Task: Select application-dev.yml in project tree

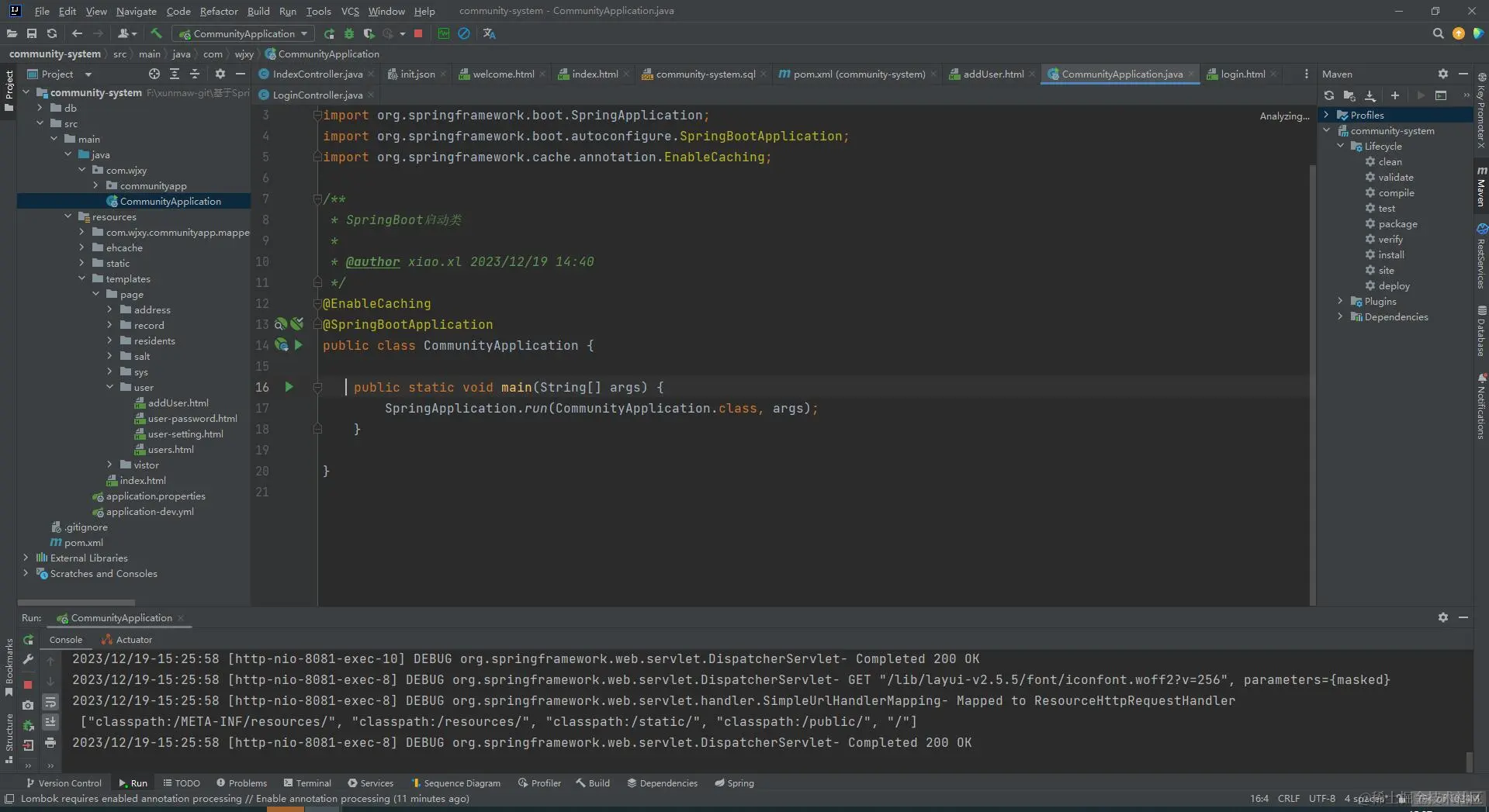Action: coord(150,511)
